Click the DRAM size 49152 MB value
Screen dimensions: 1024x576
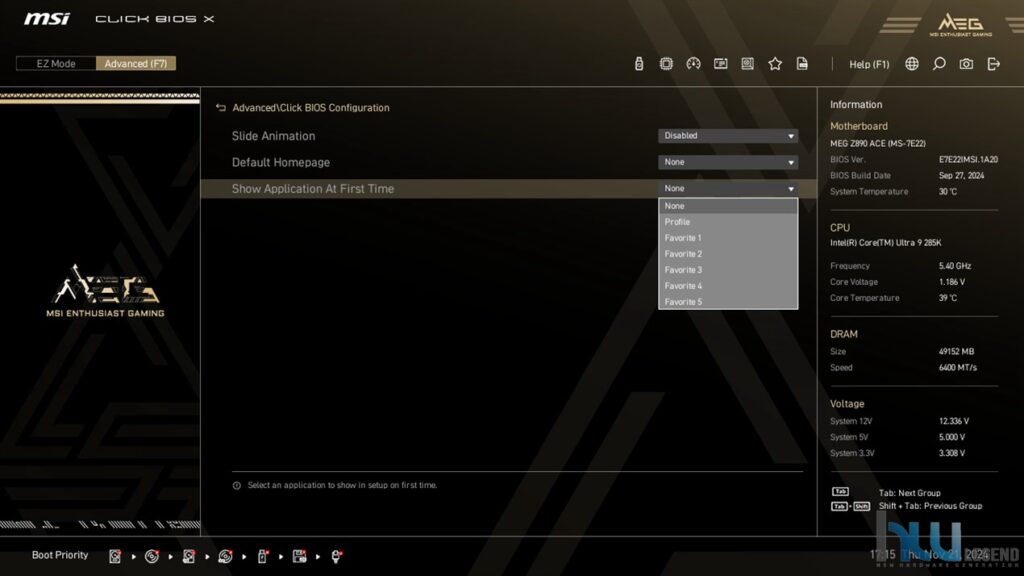[956, 351]
